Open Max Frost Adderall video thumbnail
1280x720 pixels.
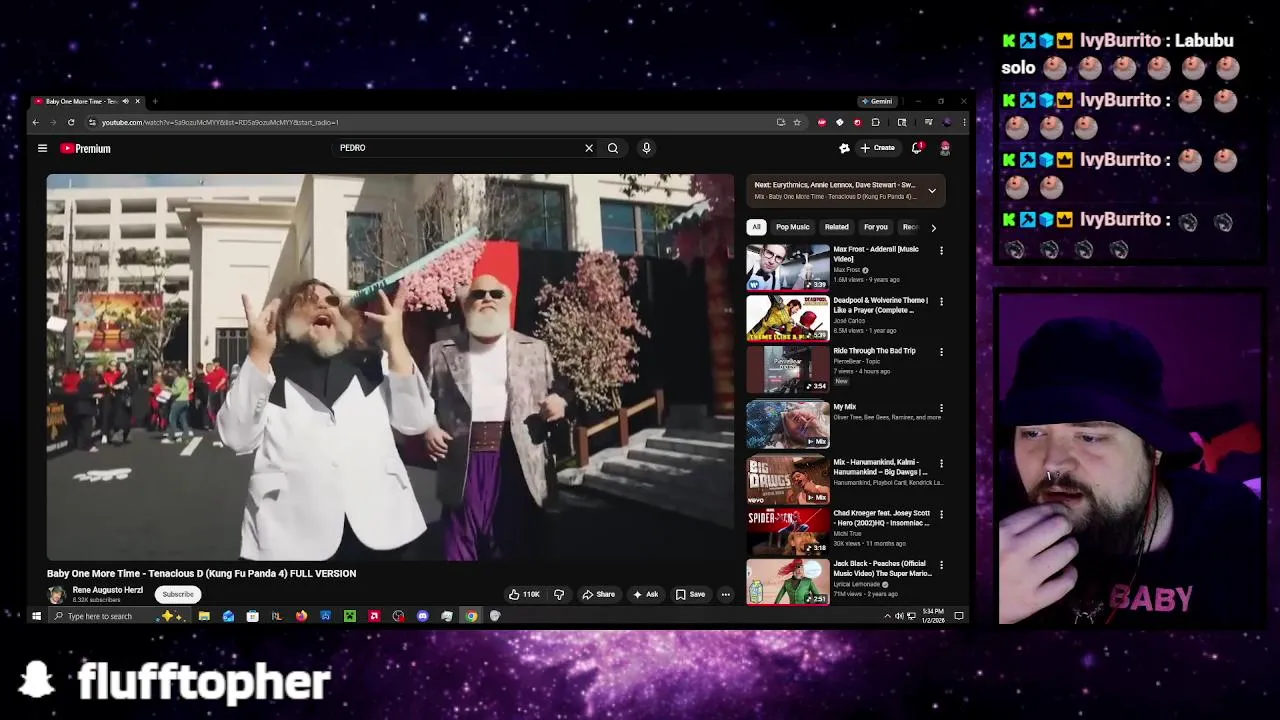pos(788,267)
